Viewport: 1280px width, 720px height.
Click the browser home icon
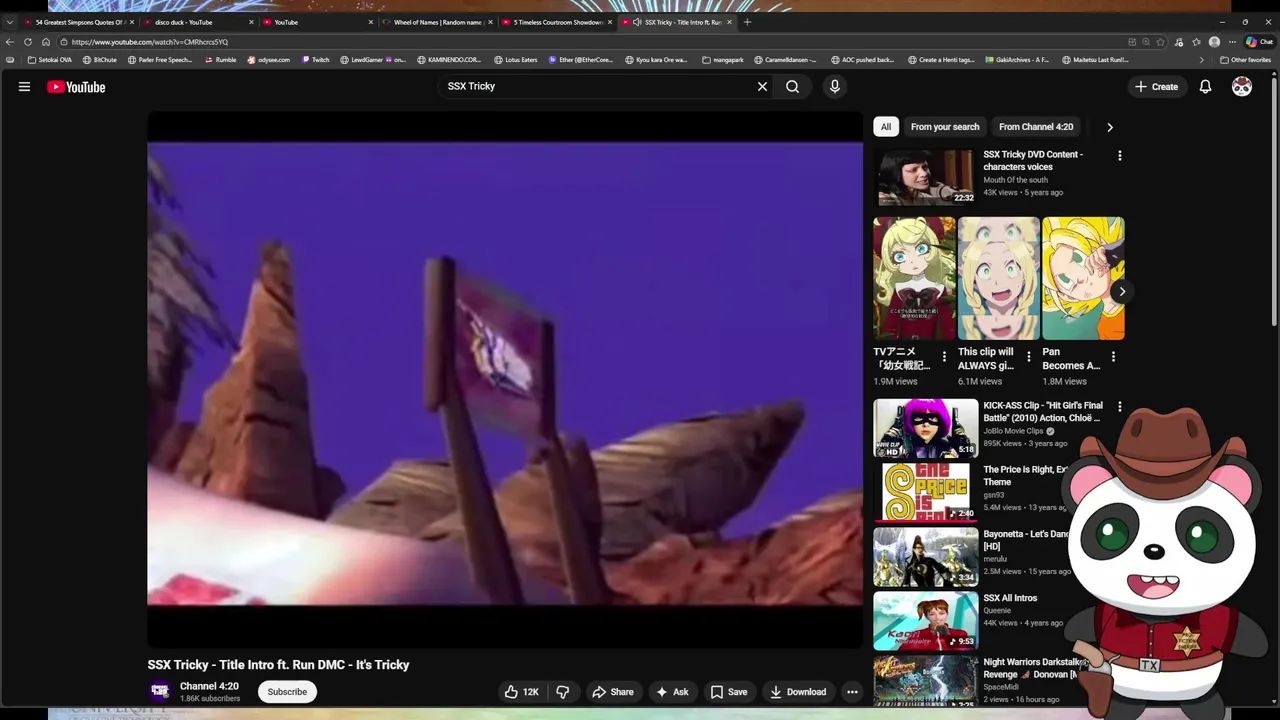[46, 42]
